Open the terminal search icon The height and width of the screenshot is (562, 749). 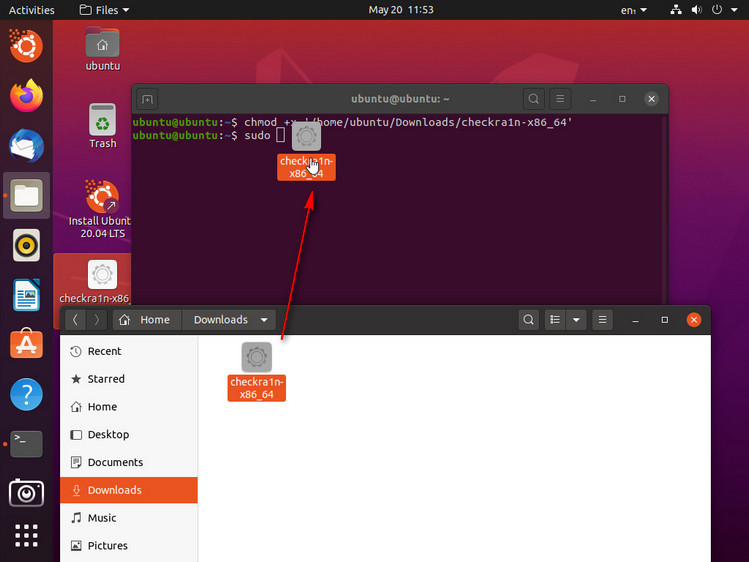point(534,99)
